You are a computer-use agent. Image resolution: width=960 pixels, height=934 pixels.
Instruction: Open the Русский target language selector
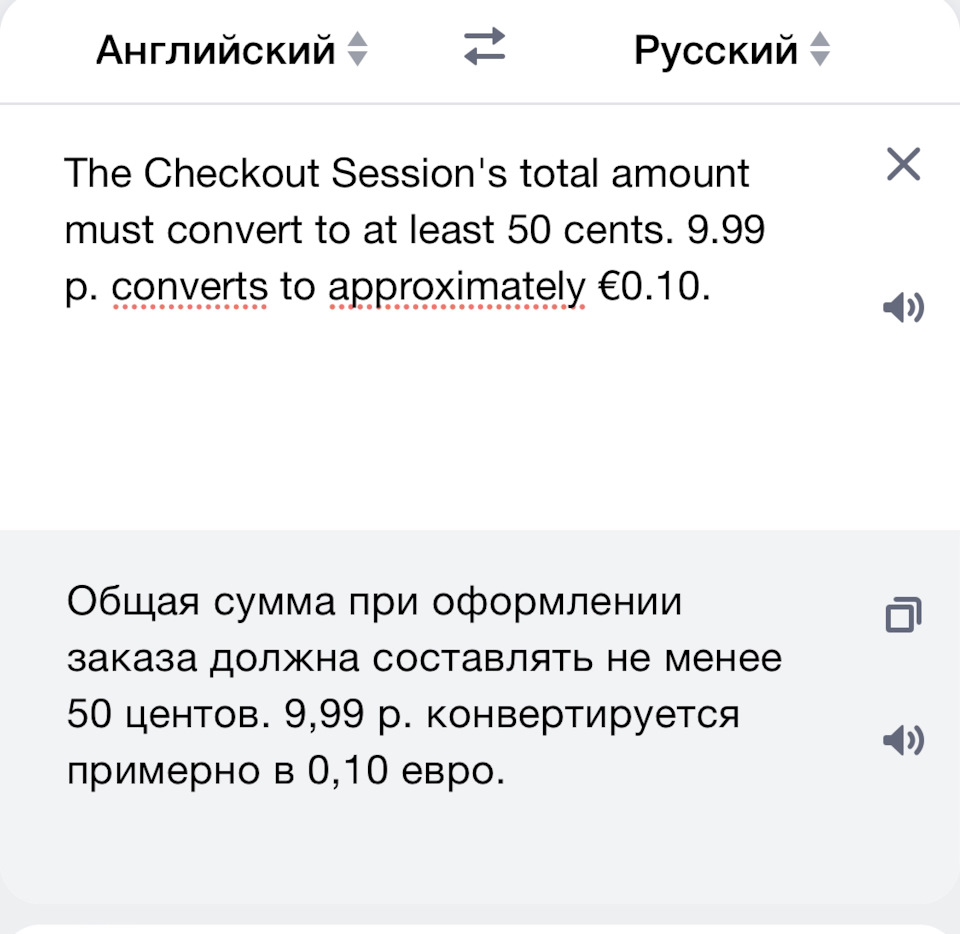coord(715,49)
